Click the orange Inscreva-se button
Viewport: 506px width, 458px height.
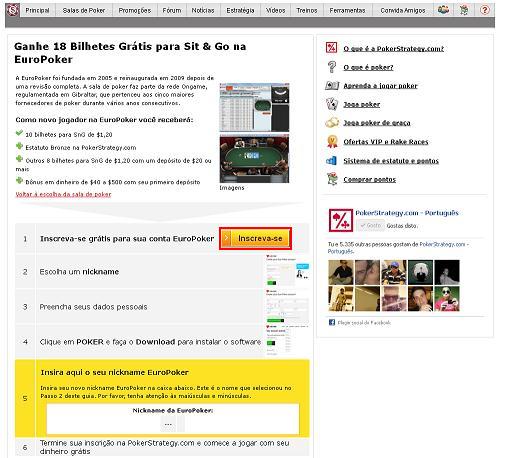(255, 238)
